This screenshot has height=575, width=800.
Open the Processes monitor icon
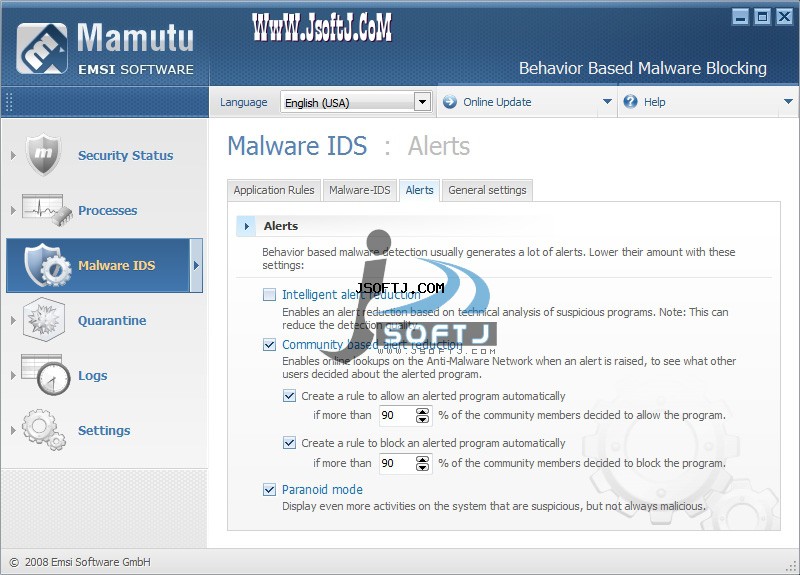(x=47, y=210)
